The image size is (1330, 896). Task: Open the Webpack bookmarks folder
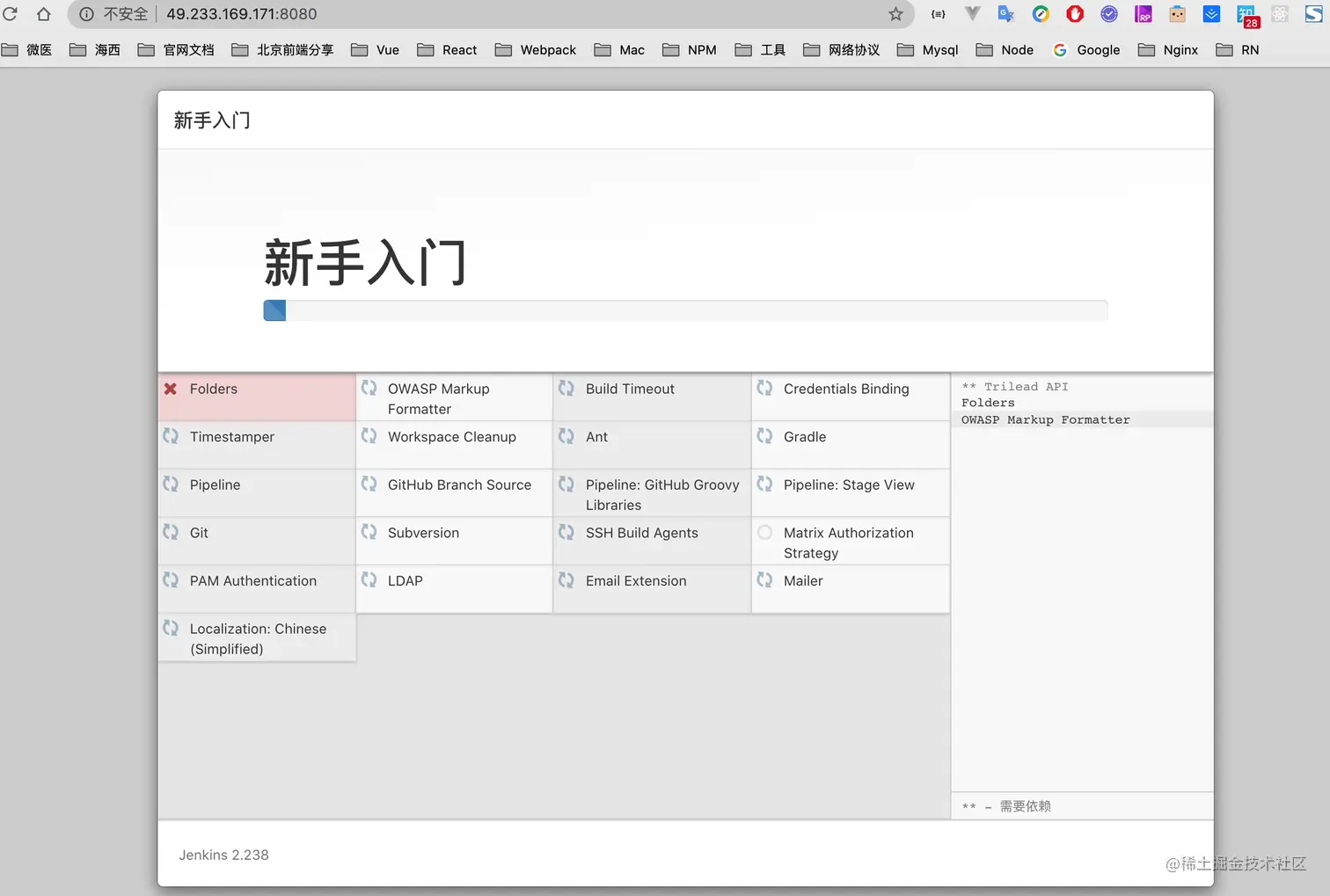click(x=536, y=50)
